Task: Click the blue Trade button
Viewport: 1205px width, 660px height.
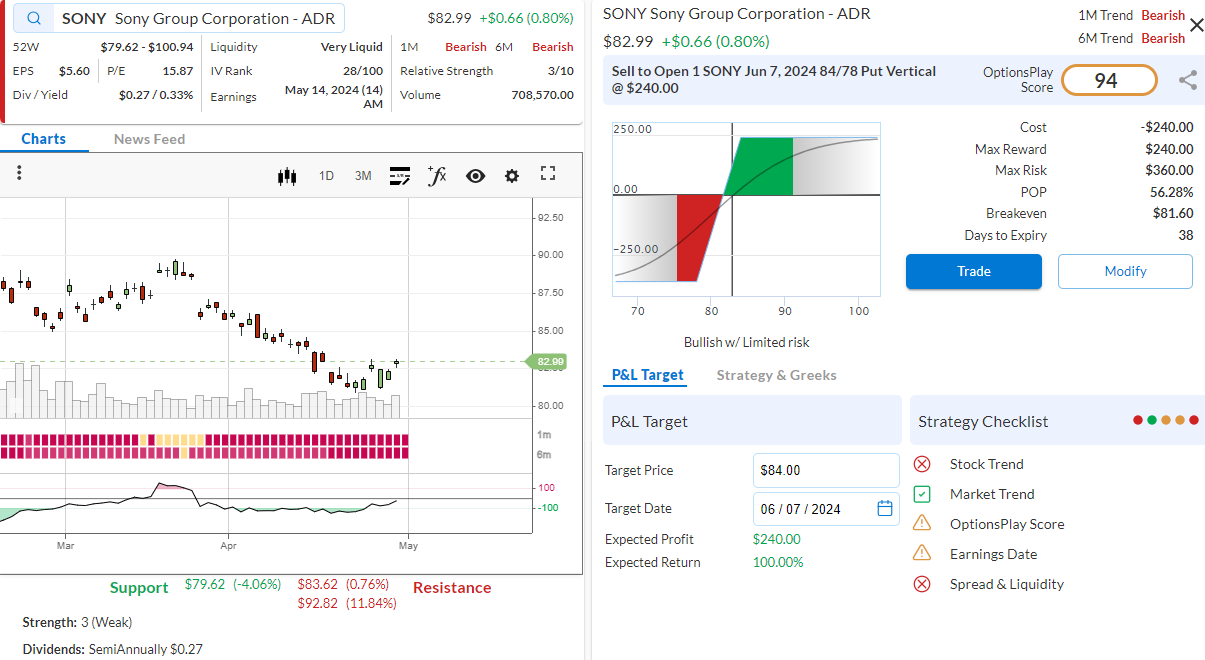Action: [974, 271]
